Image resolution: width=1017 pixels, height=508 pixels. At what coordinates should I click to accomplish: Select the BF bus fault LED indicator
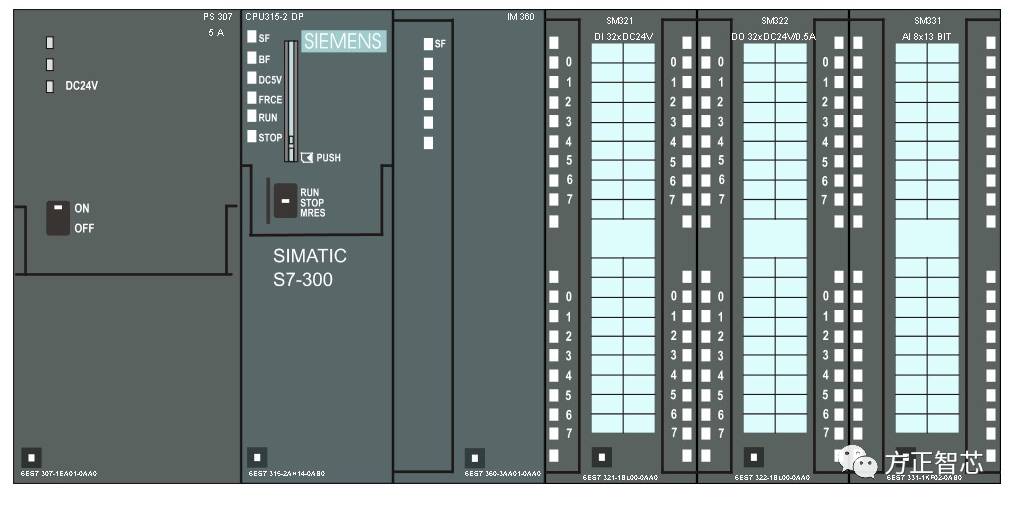tap(252, 58)
